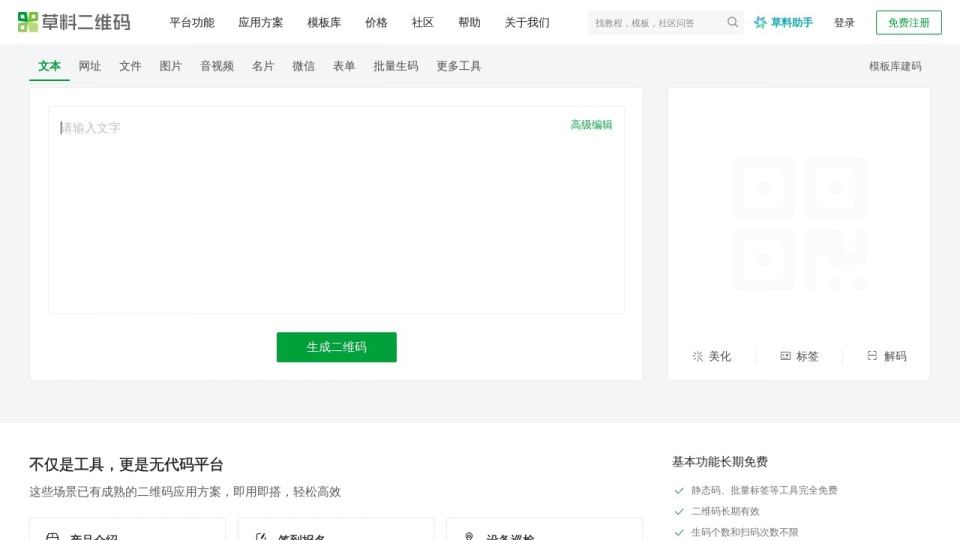The image size is (960, 540).
Task: Click the text 静态码、批量标签等工具完全免费
Action: click(x=764, y=490)
